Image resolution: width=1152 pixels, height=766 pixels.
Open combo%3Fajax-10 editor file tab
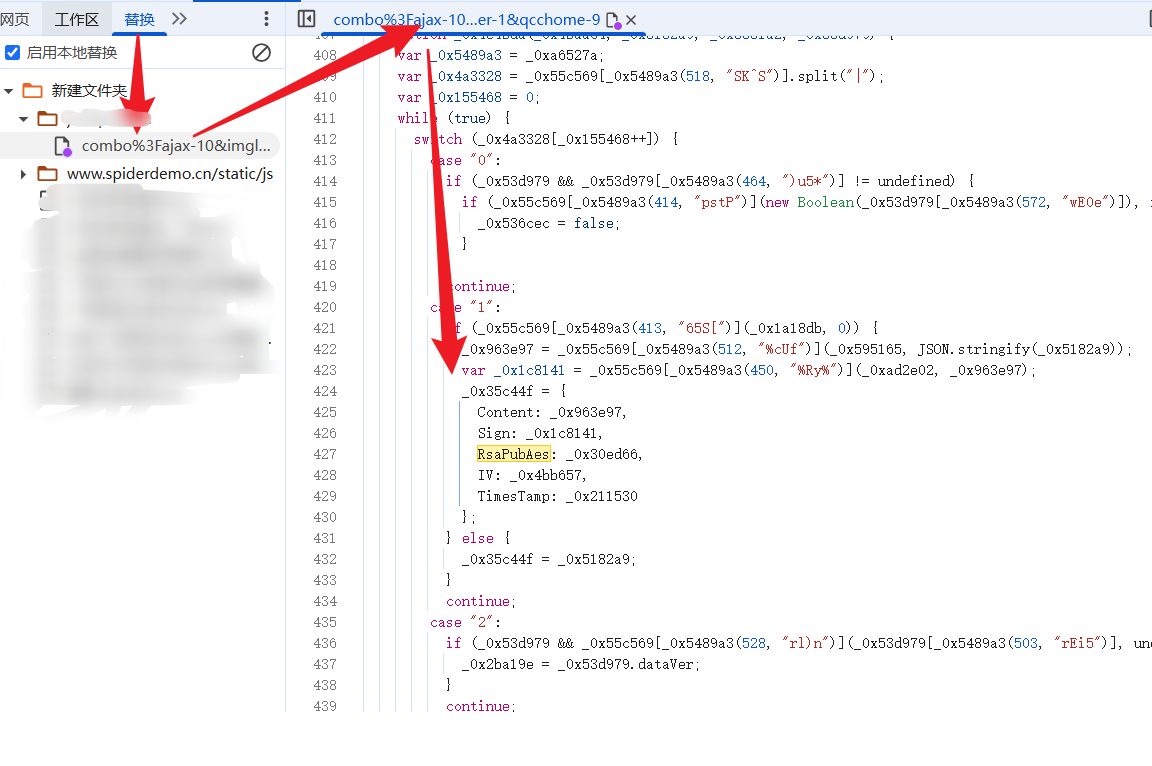click(x=467, y=20)
